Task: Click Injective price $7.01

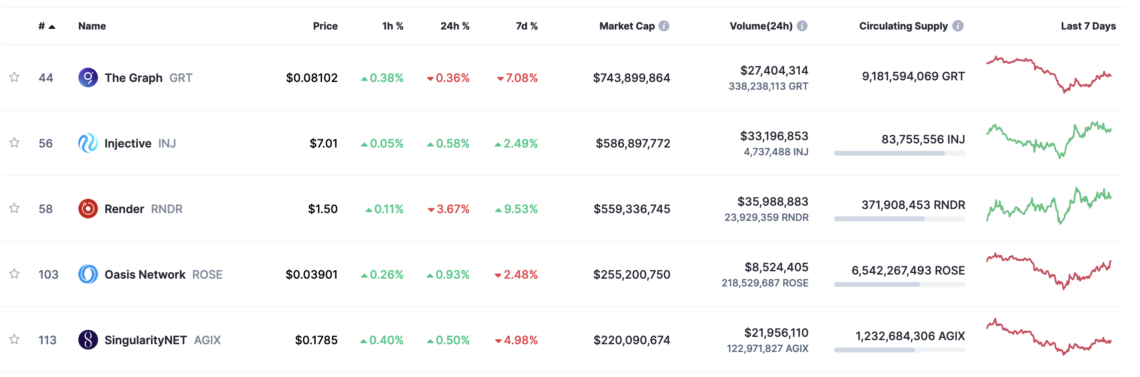Action: pyautogui.click(x=324, y=143)
